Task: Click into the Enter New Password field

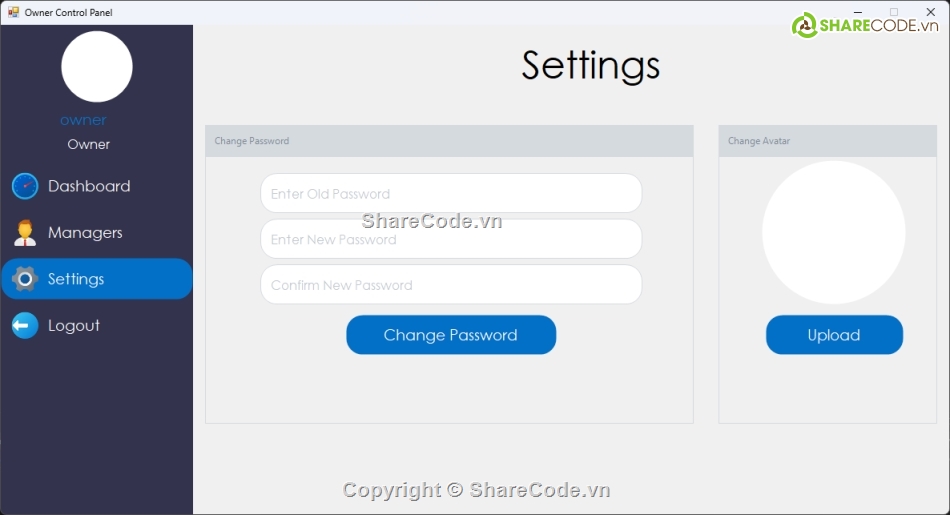Action: (450, 239)
